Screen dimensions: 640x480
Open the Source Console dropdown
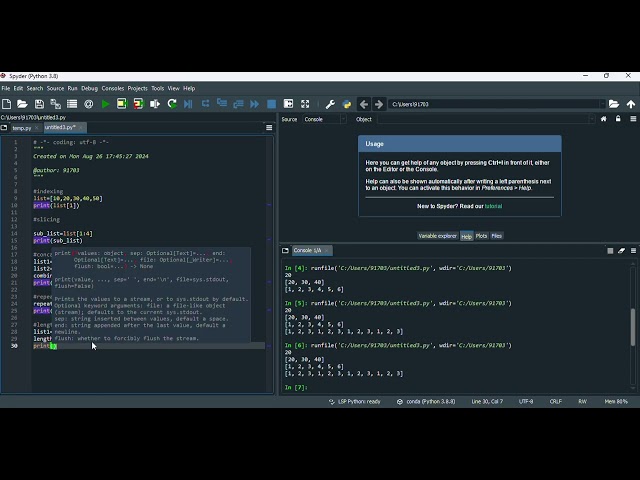click(x=325, y=119)
